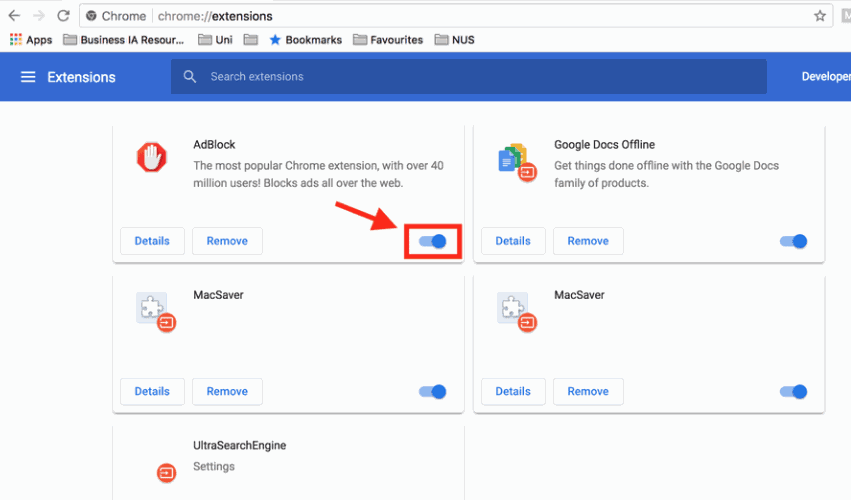Open the NUS bookmarks folder
Viewport: 851px width, 500px height.
click(455, 40)
